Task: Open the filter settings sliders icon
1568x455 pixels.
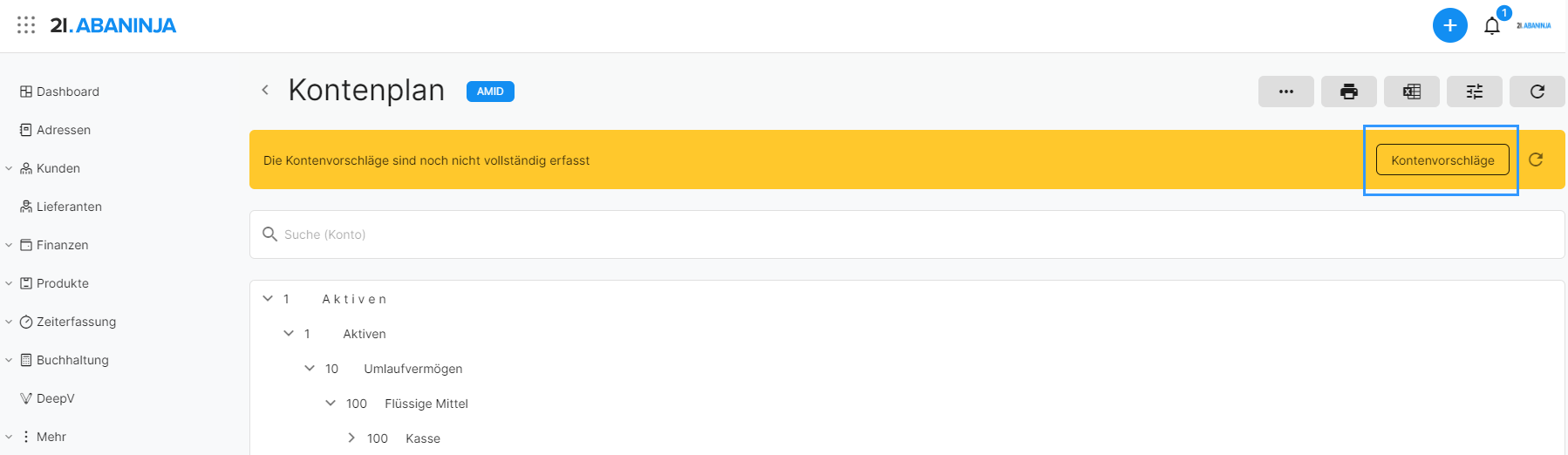Action: pyautogui.click(x=1474, y=92)
